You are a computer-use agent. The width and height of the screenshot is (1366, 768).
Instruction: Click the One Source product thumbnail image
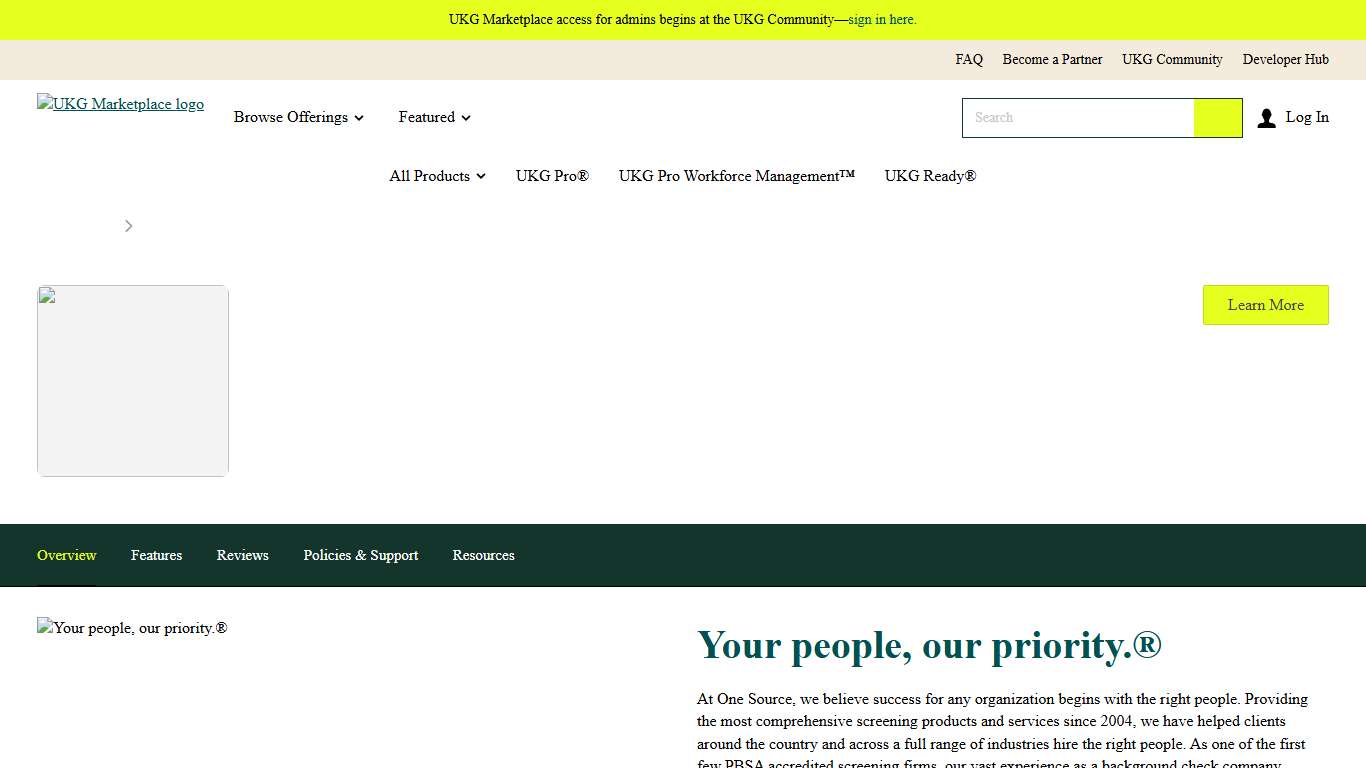click(x=132, y=380)
